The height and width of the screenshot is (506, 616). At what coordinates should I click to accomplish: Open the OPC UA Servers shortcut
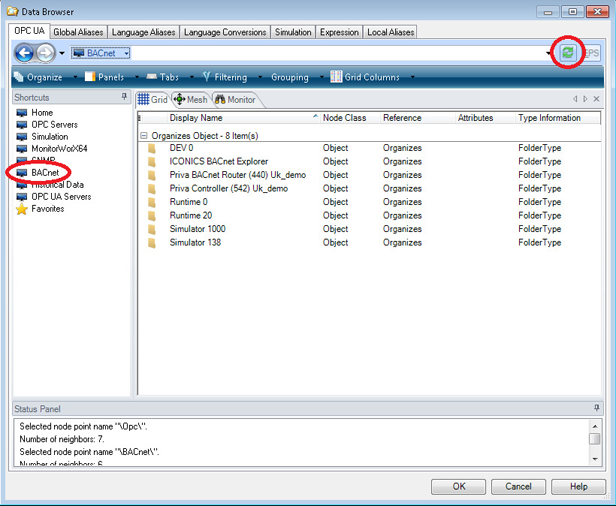(x=61, y=197)
